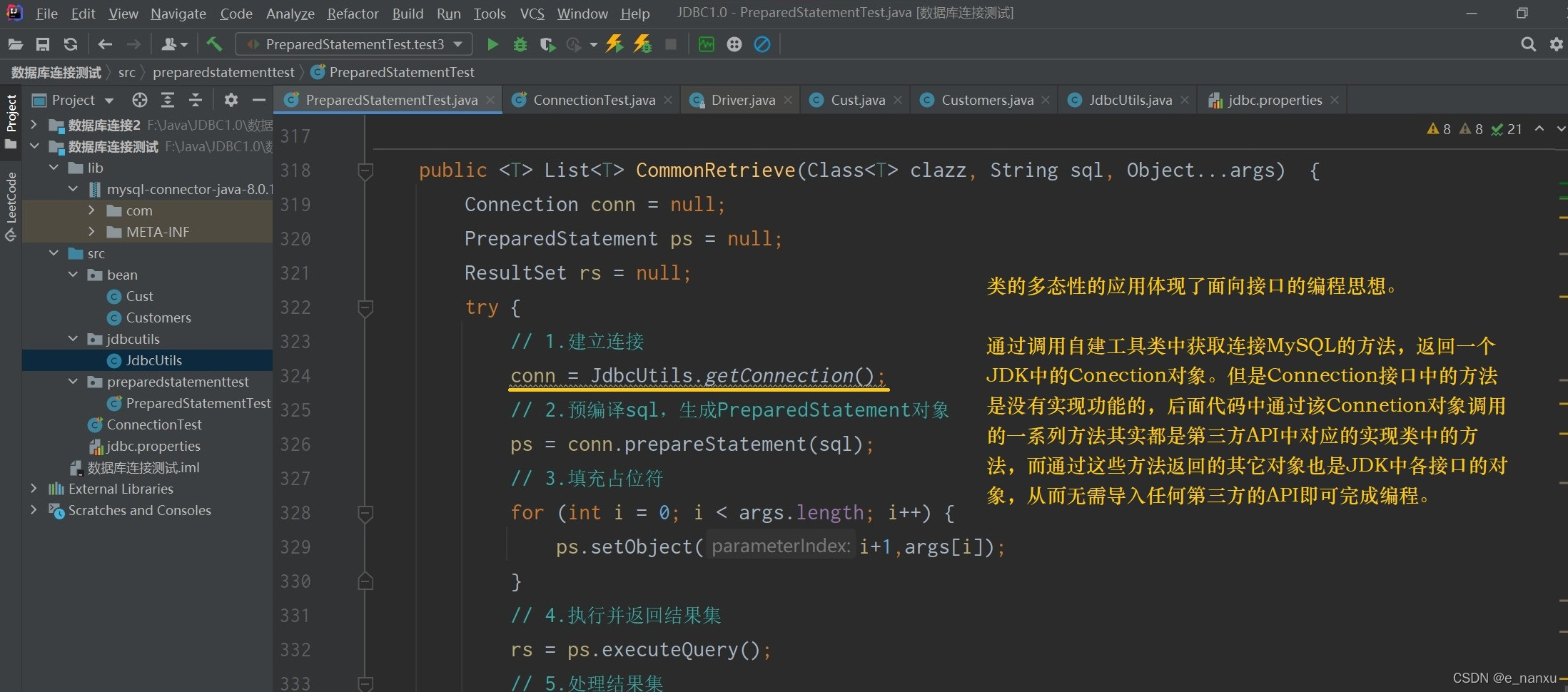Switch to jdbc.properties tab
Viewport: 1568px width, 692px height.
coord(1275,100)
